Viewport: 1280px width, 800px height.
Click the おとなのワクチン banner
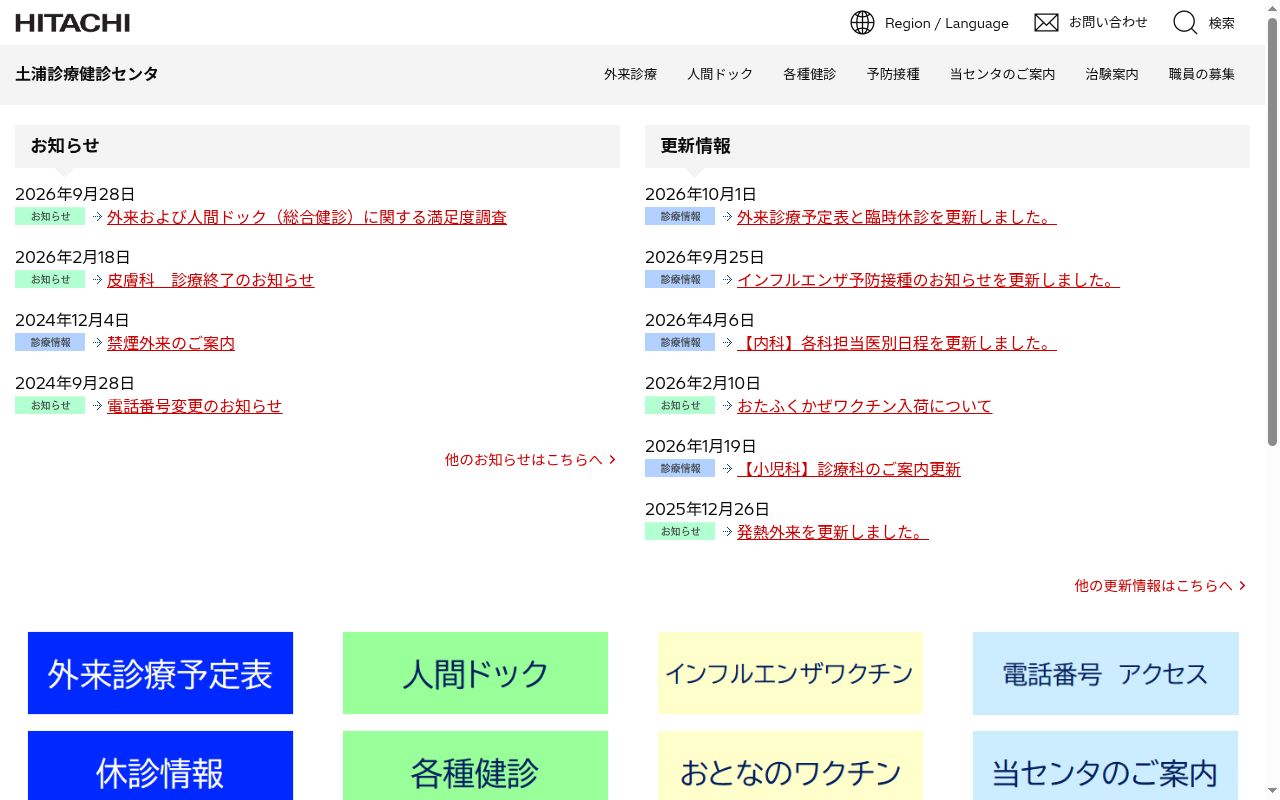click(x=790, y=766)
